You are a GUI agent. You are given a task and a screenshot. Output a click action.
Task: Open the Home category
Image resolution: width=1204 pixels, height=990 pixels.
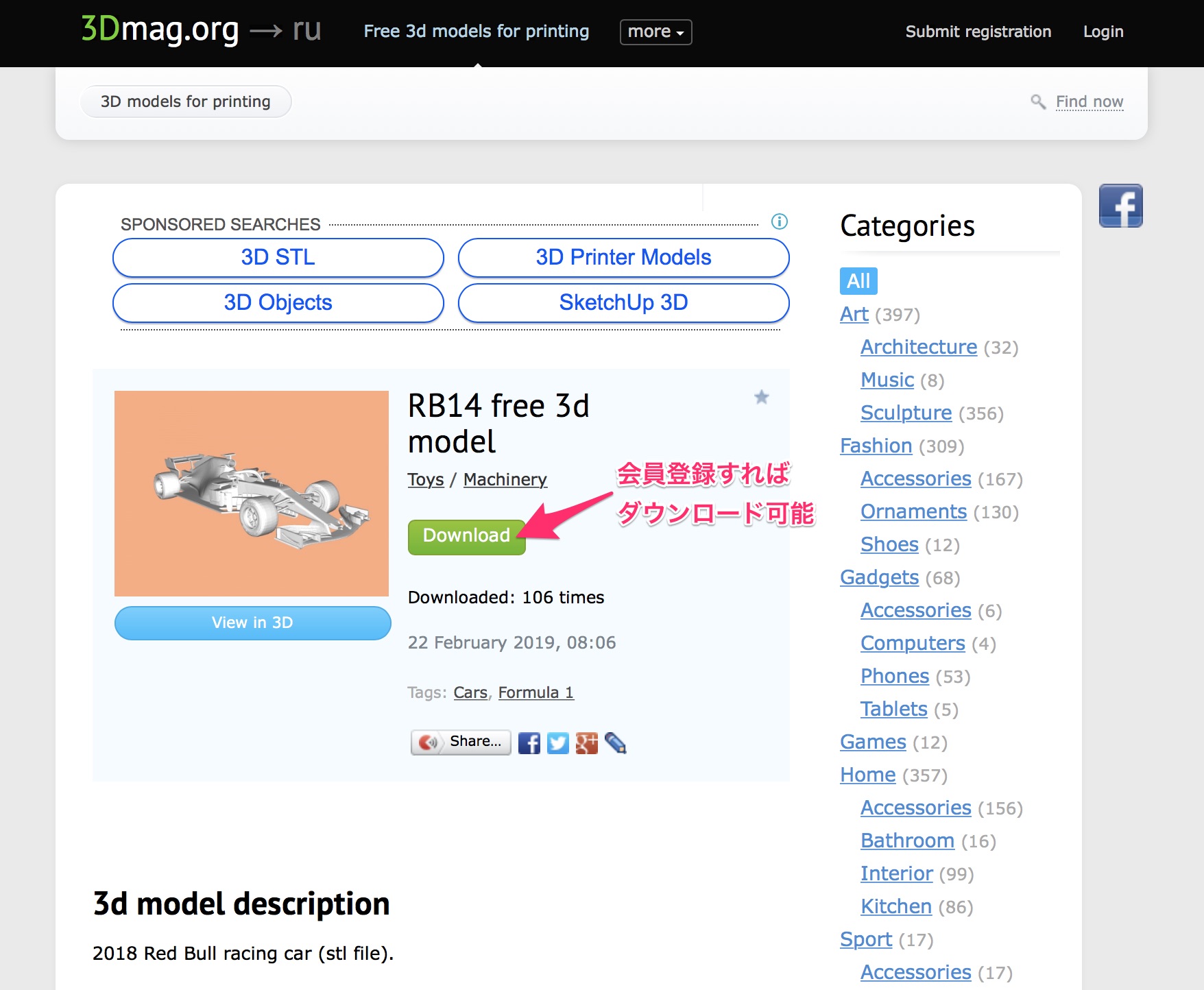(868, 775)
